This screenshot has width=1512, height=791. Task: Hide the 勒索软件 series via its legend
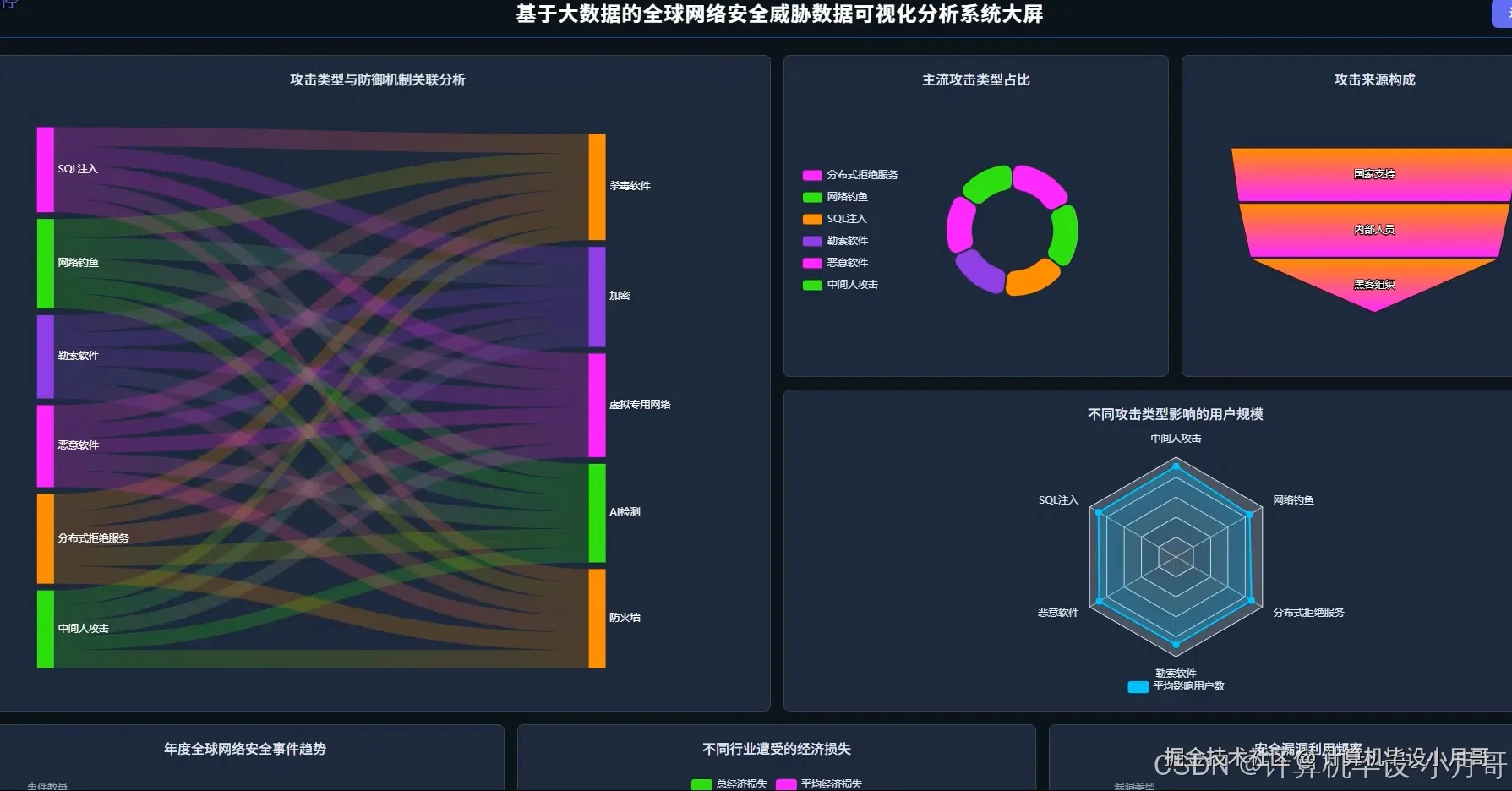click(847, 240)
